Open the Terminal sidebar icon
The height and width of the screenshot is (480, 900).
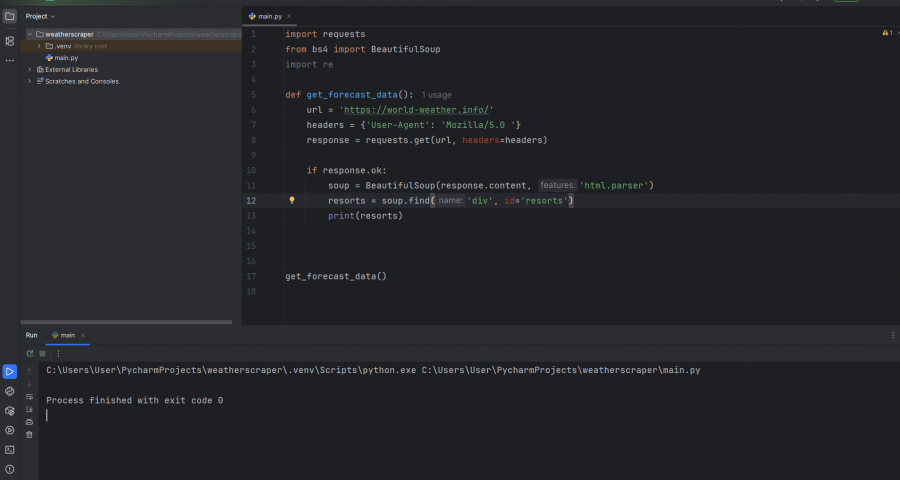[10, 450]
